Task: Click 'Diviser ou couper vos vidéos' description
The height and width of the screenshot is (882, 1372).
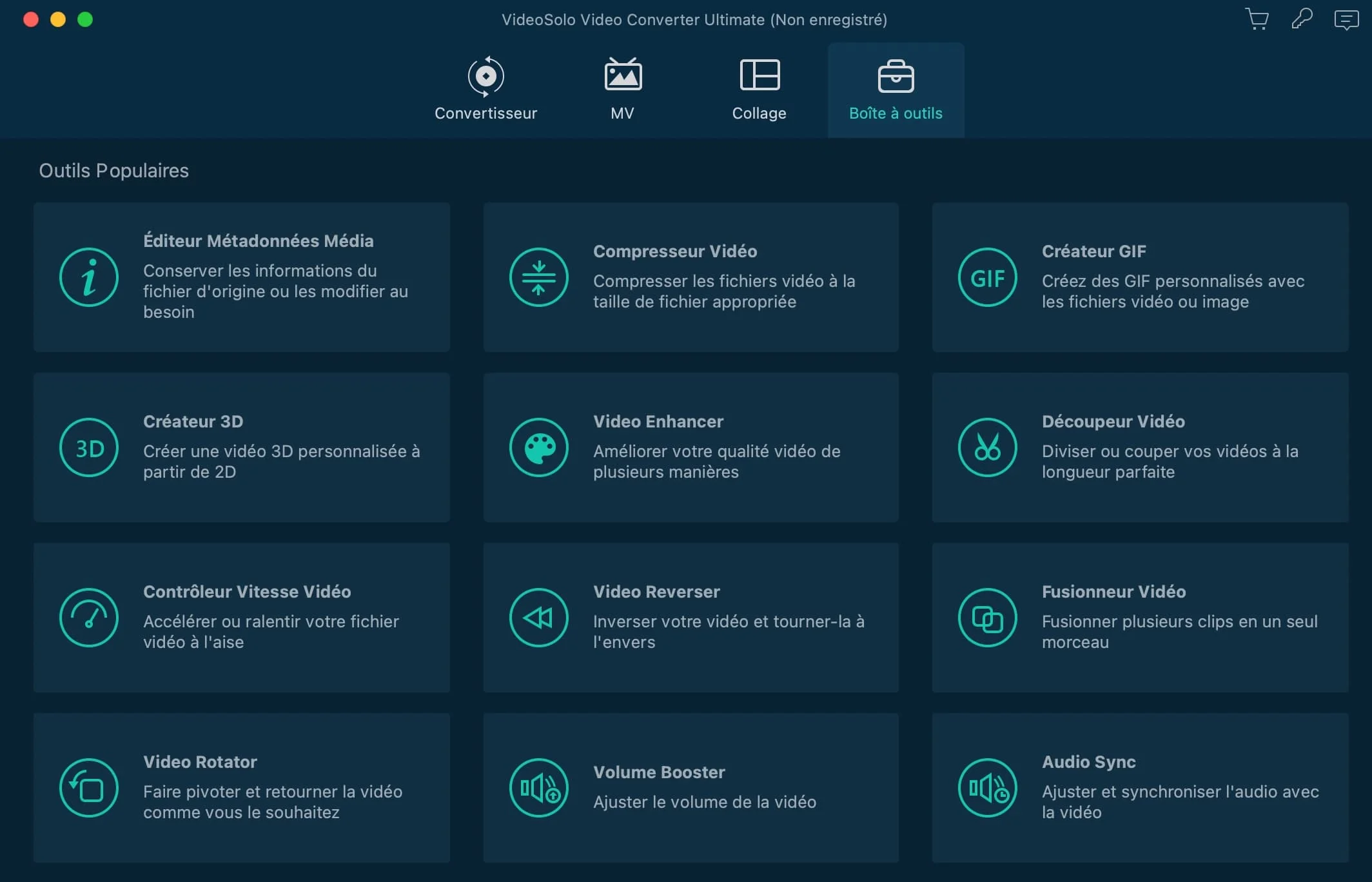Action: tap(1170, 462)
